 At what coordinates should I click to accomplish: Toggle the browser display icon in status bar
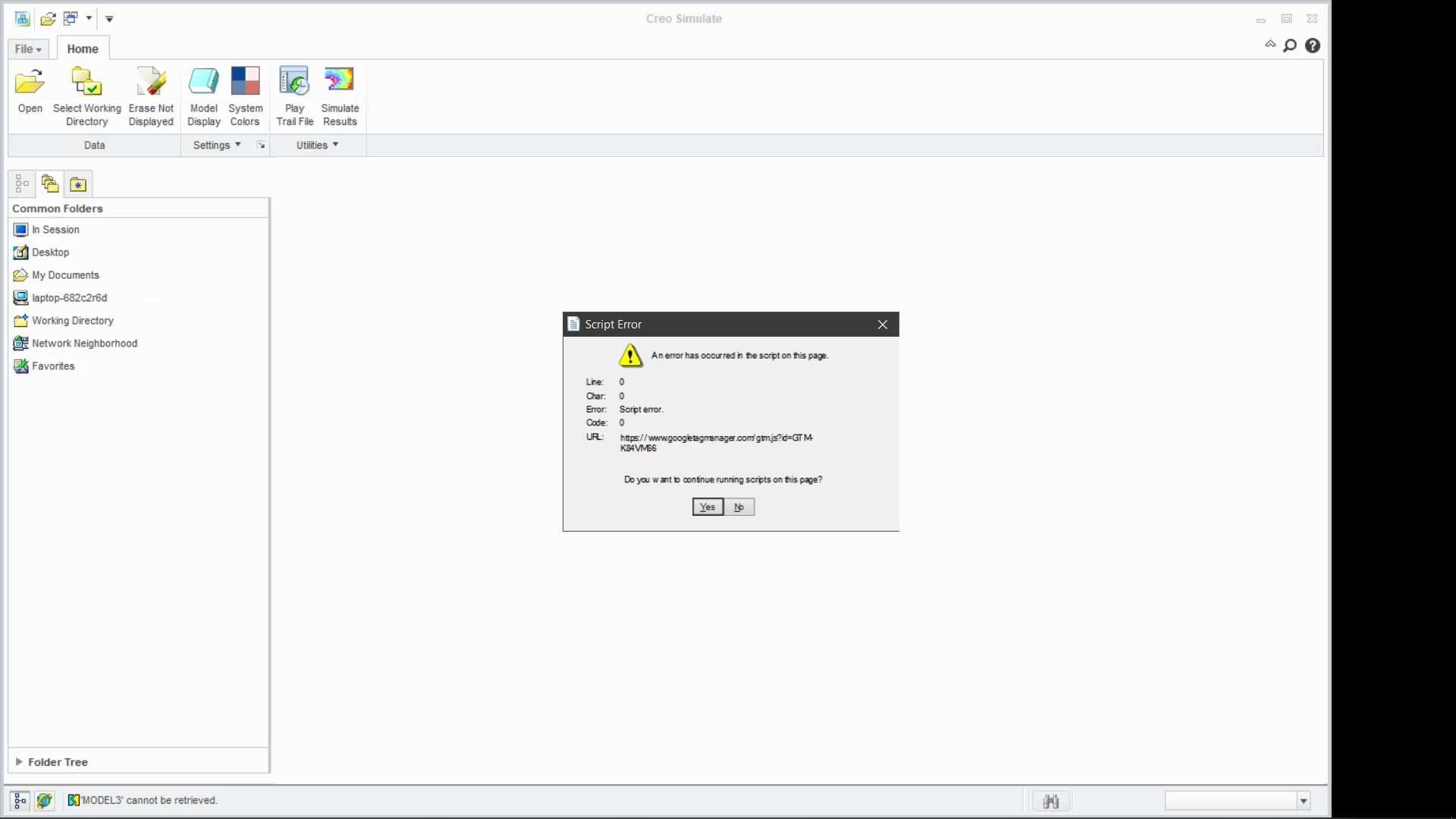45,800
